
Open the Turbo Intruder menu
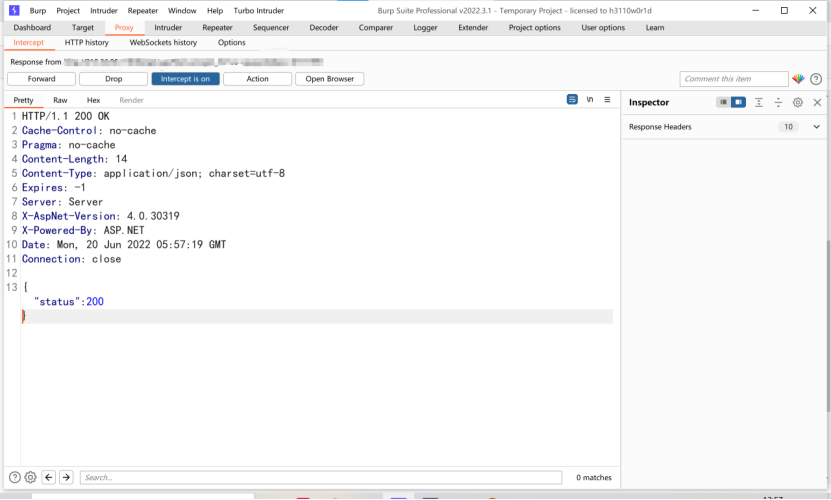click(259, 11)
